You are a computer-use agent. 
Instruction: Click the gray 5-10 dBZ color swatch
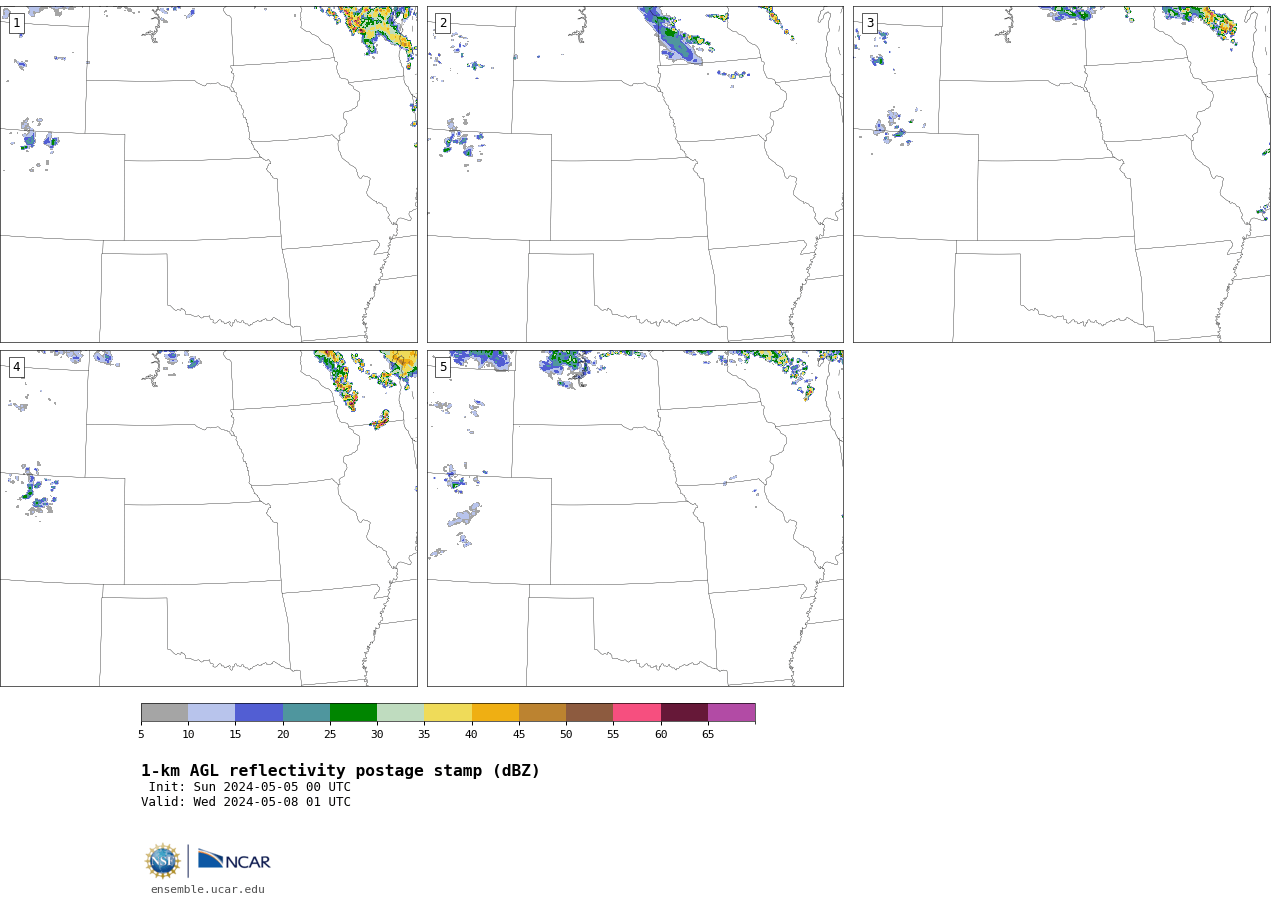[x=164, y=713]
